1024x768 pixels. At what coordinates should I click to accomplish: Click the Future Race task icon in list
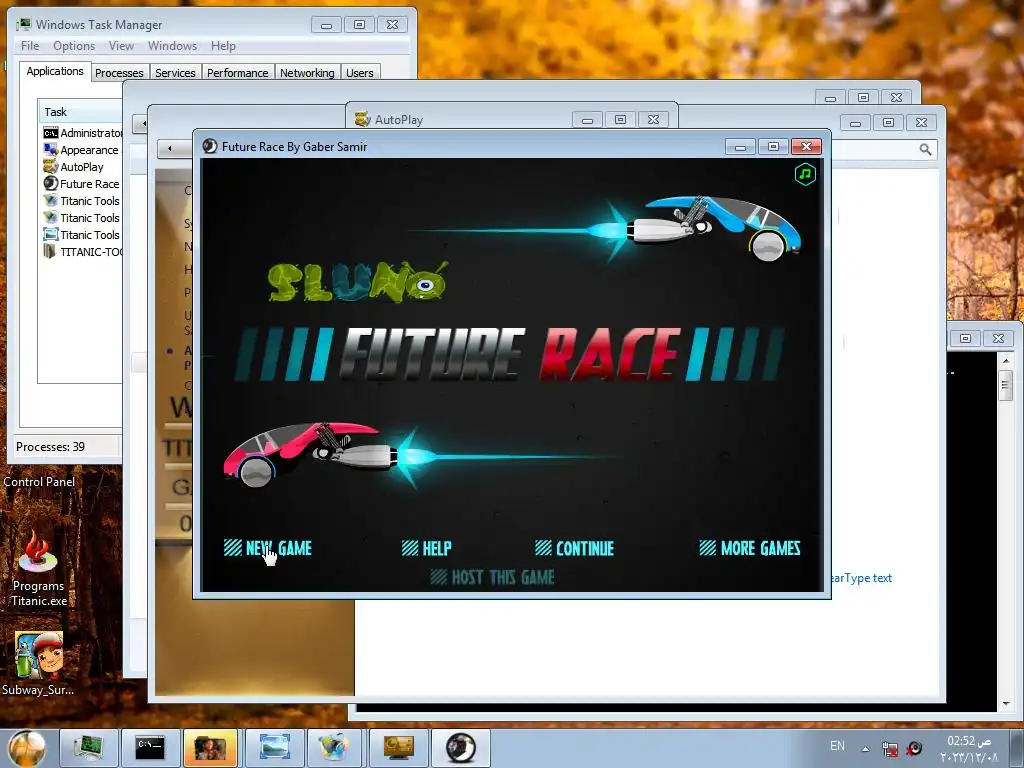(50, 184)
